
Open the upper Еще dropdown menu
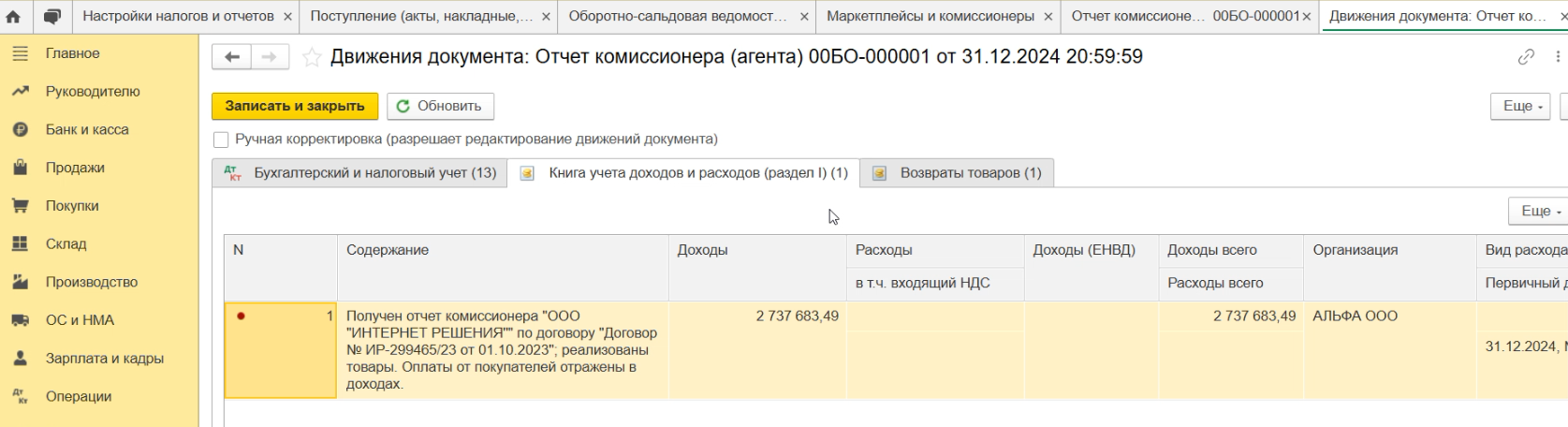pos(1519,106)
